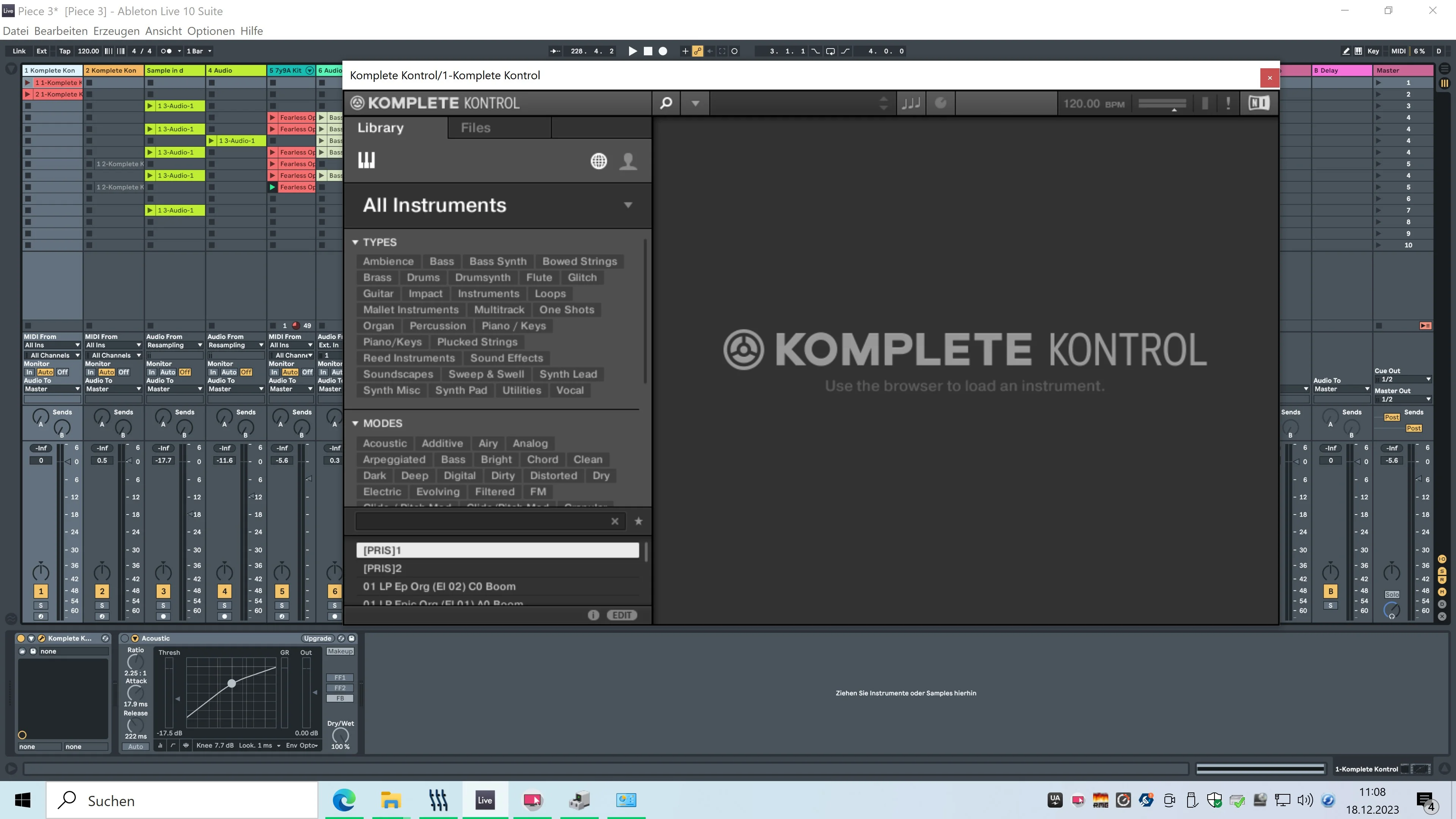Image resolution: width=1456 pixels, height=819 pixels.
Task: Click the EDIT button below the preset list
Action: (622, 615)
